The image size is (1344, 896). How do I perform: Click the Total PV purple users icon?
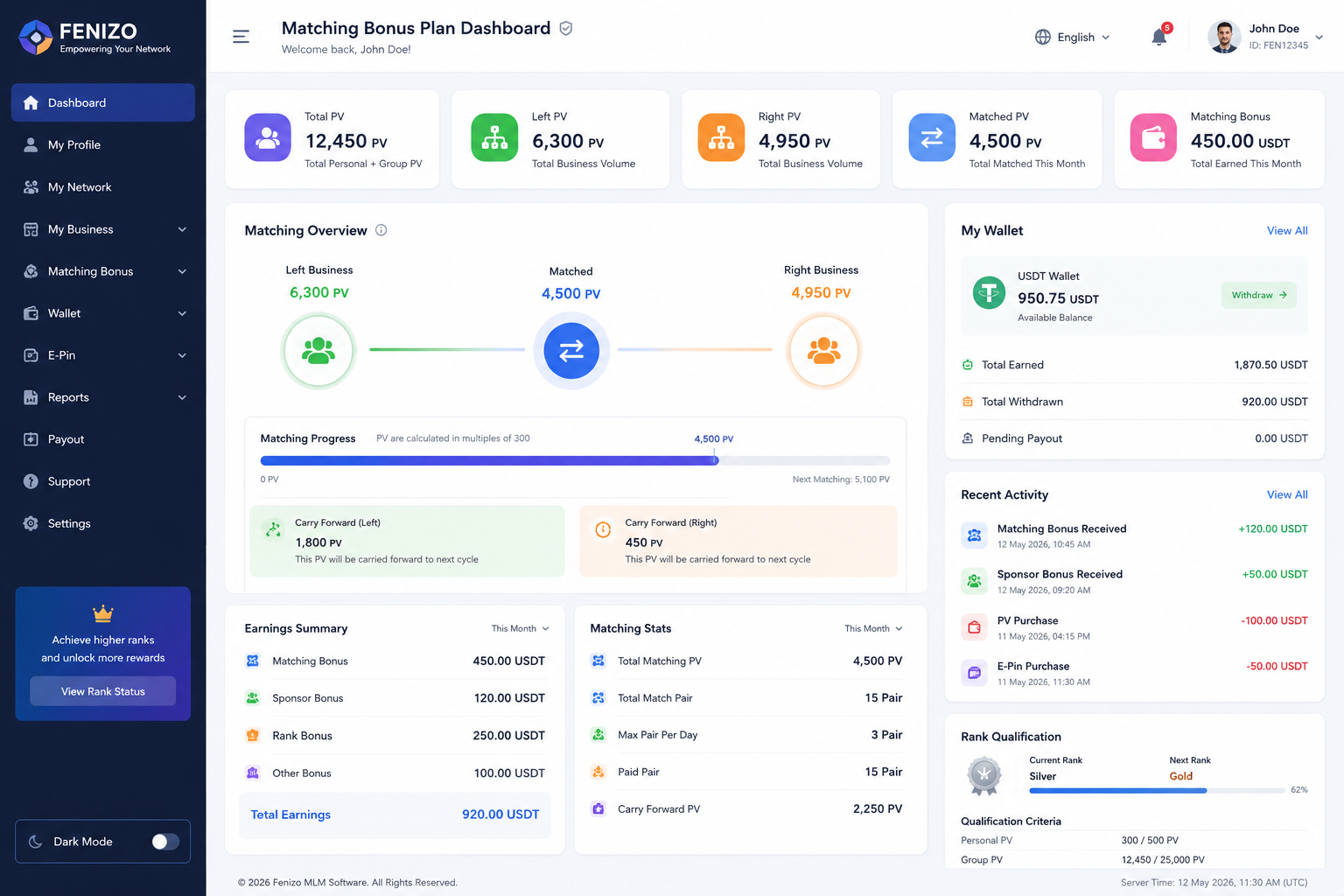coord(268,137)
